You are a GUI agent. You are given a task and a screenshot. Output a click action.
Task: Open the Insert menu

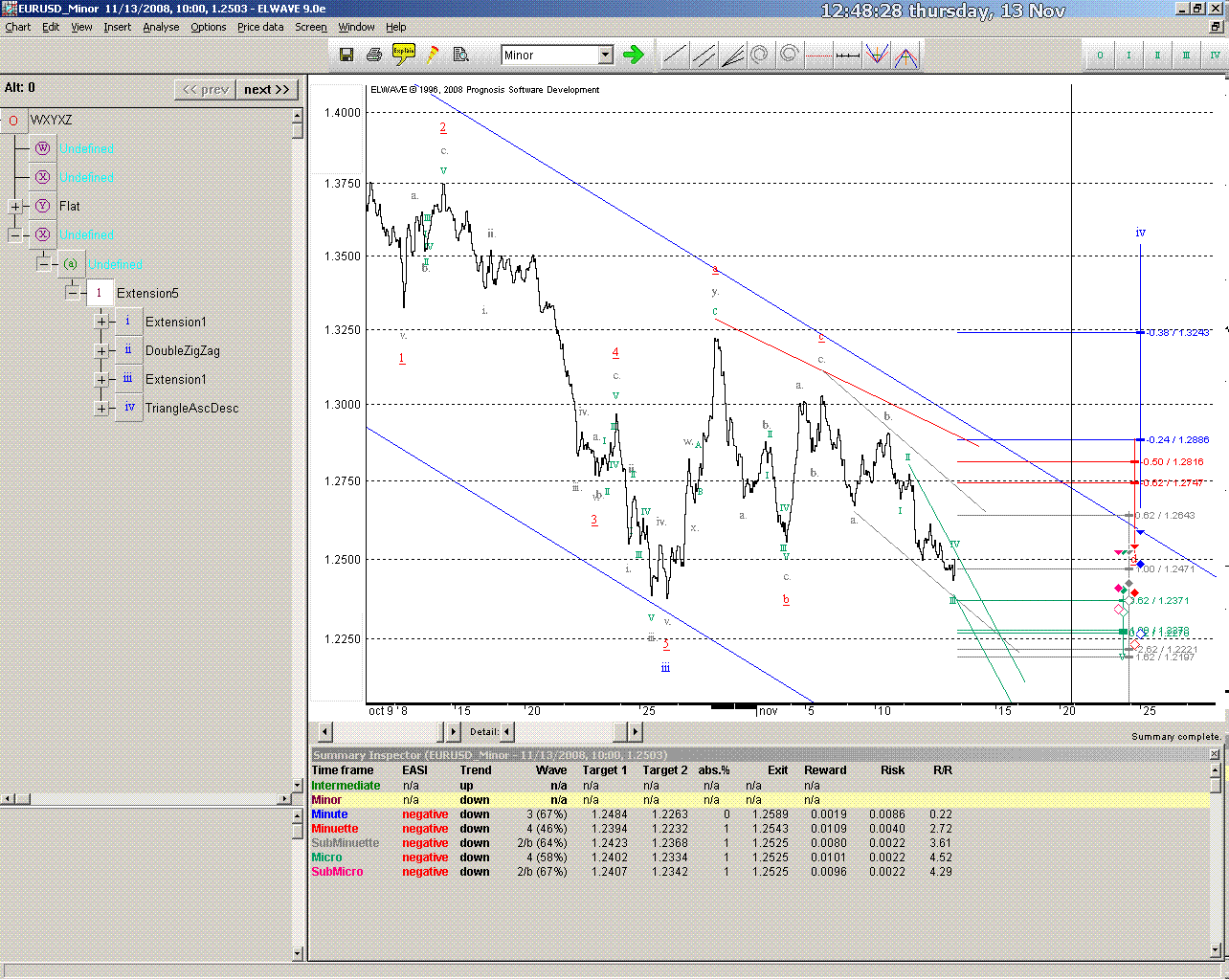pyautogui.click(x=118, y=27)
